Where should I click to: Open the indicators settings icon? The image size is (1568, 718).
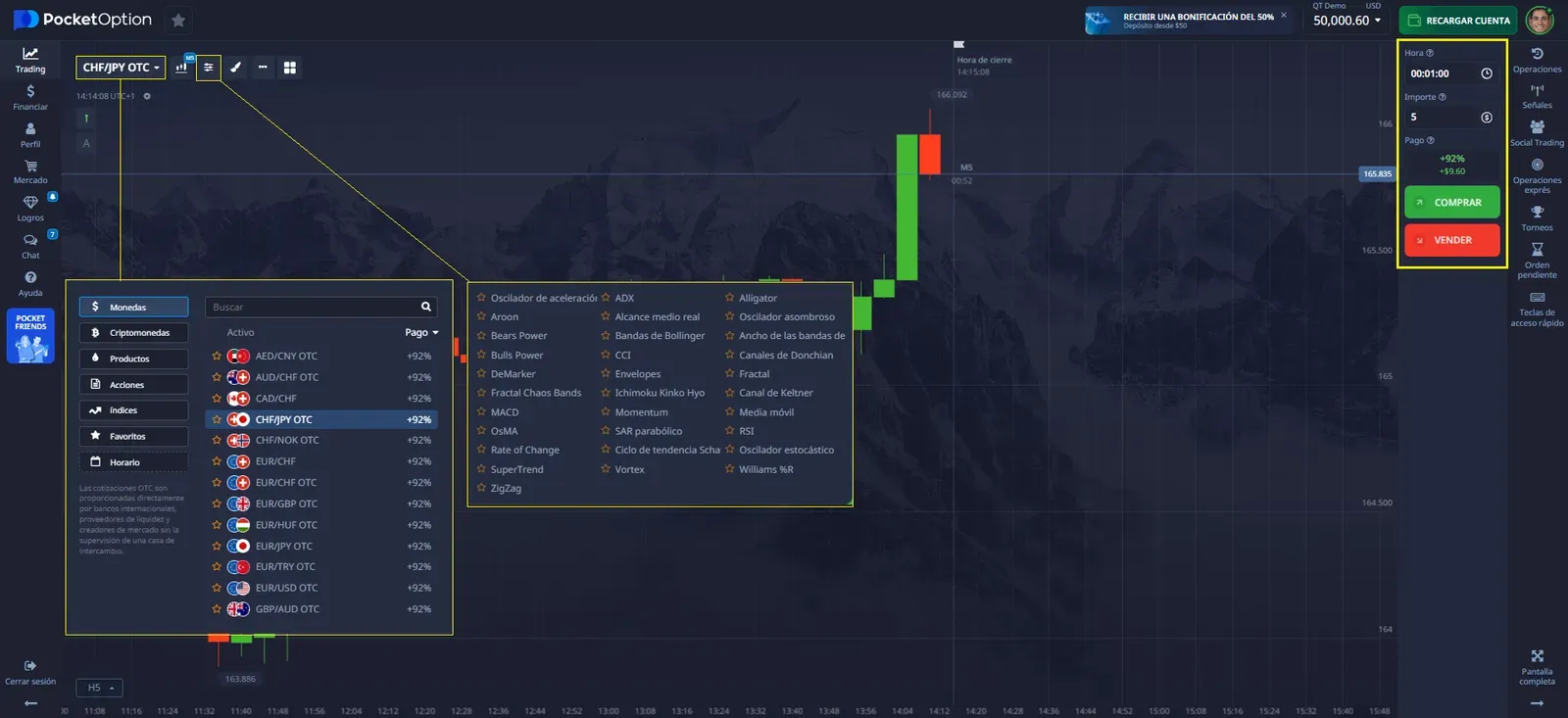[208, 68]
